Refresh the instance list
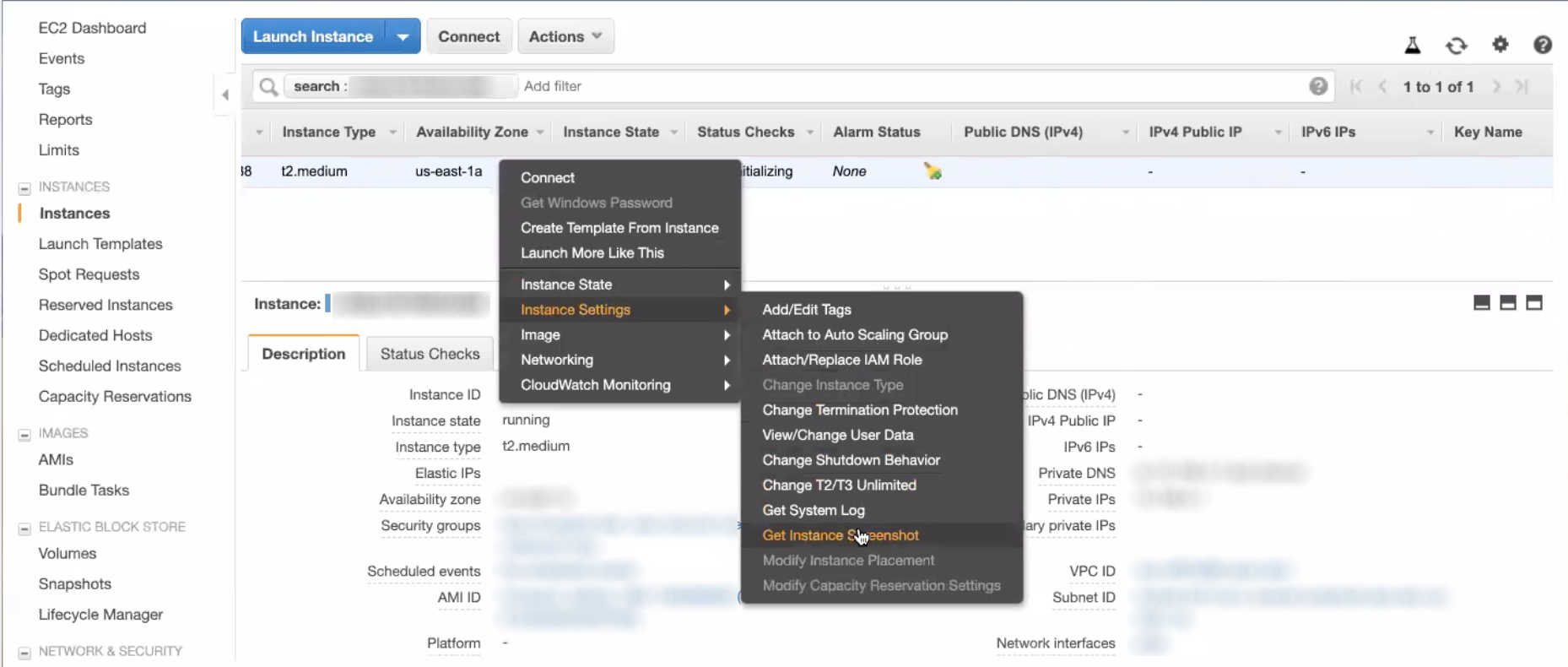 (x=1456, y=45)
